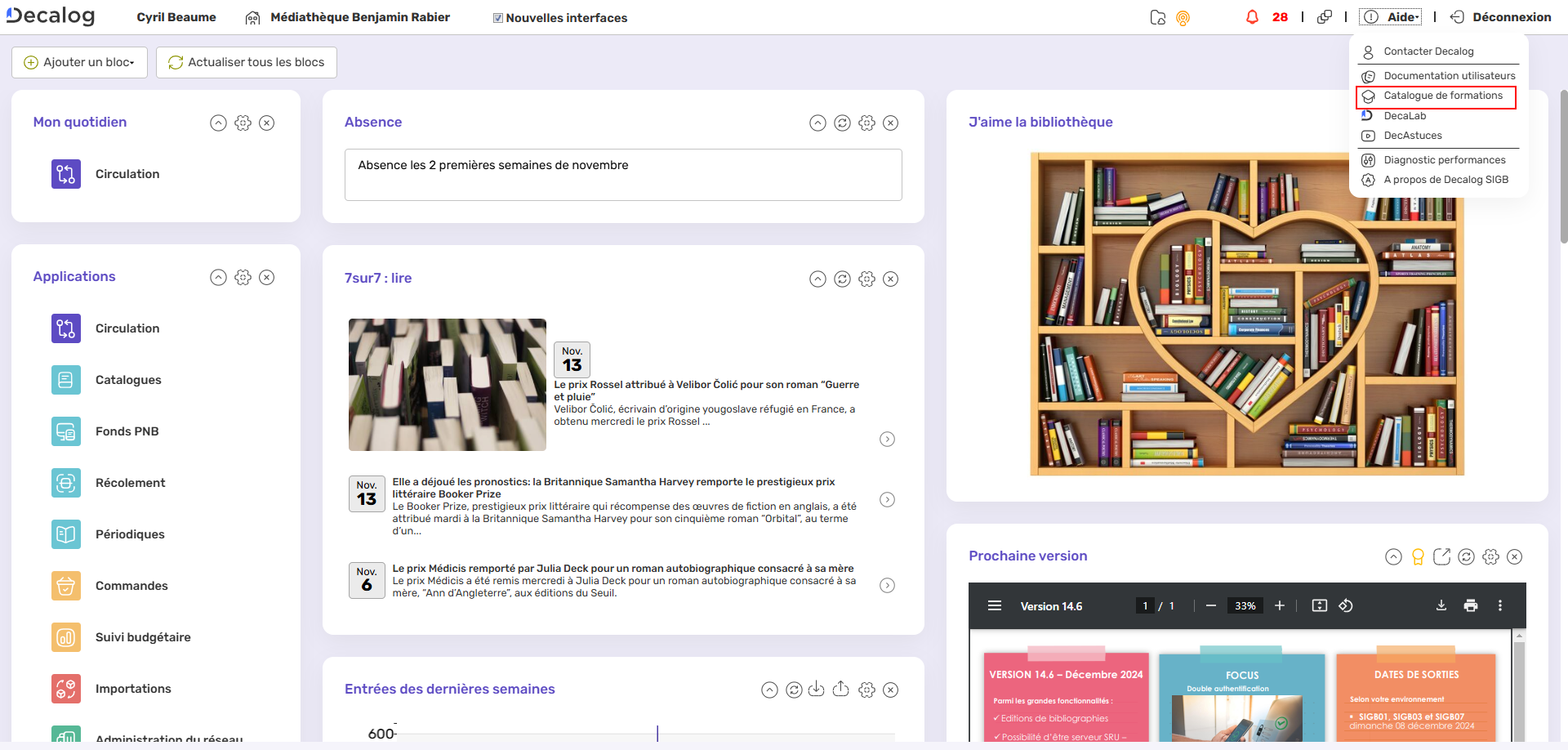Image resolution: width=1568 pixels, height=750 pixels.
Task: Decrease zoom in the PDF viewer
Action: coord(1211,605)
